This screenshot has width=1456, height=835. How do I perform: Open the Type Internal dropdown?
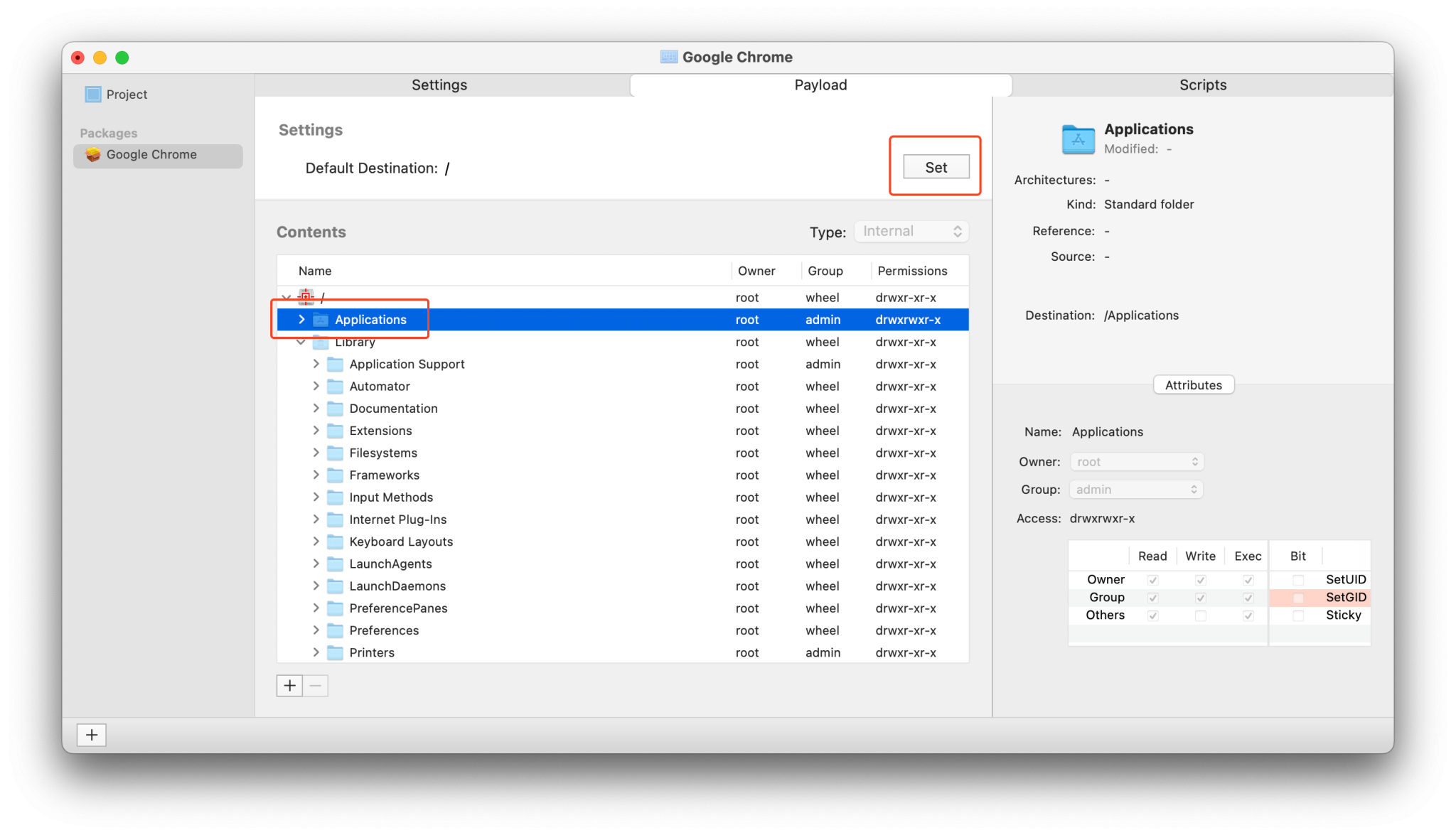pyautogui.click(x=911, y=232)
